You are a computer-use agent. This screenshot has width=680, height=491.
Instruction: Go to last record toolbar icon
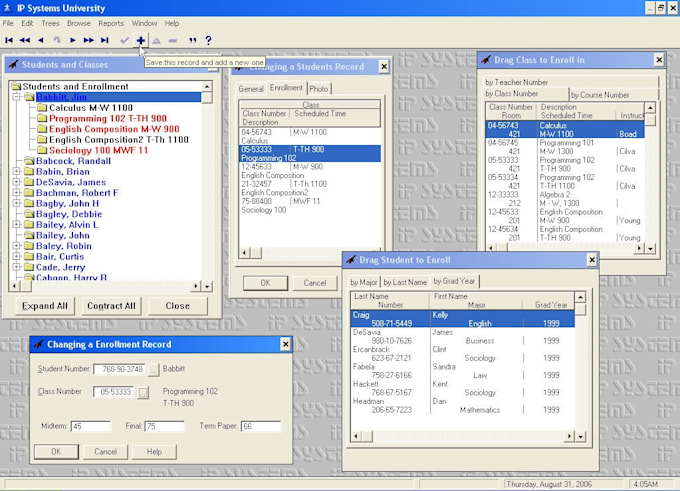coord(105,40)
